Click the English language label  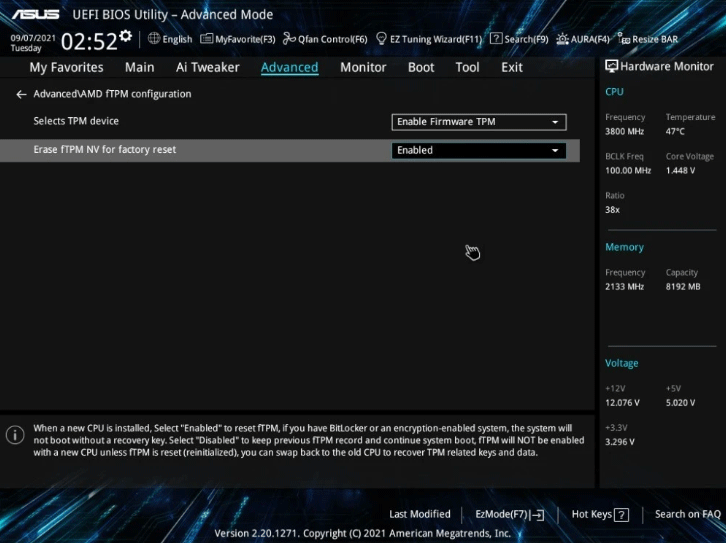pos(177,39)
